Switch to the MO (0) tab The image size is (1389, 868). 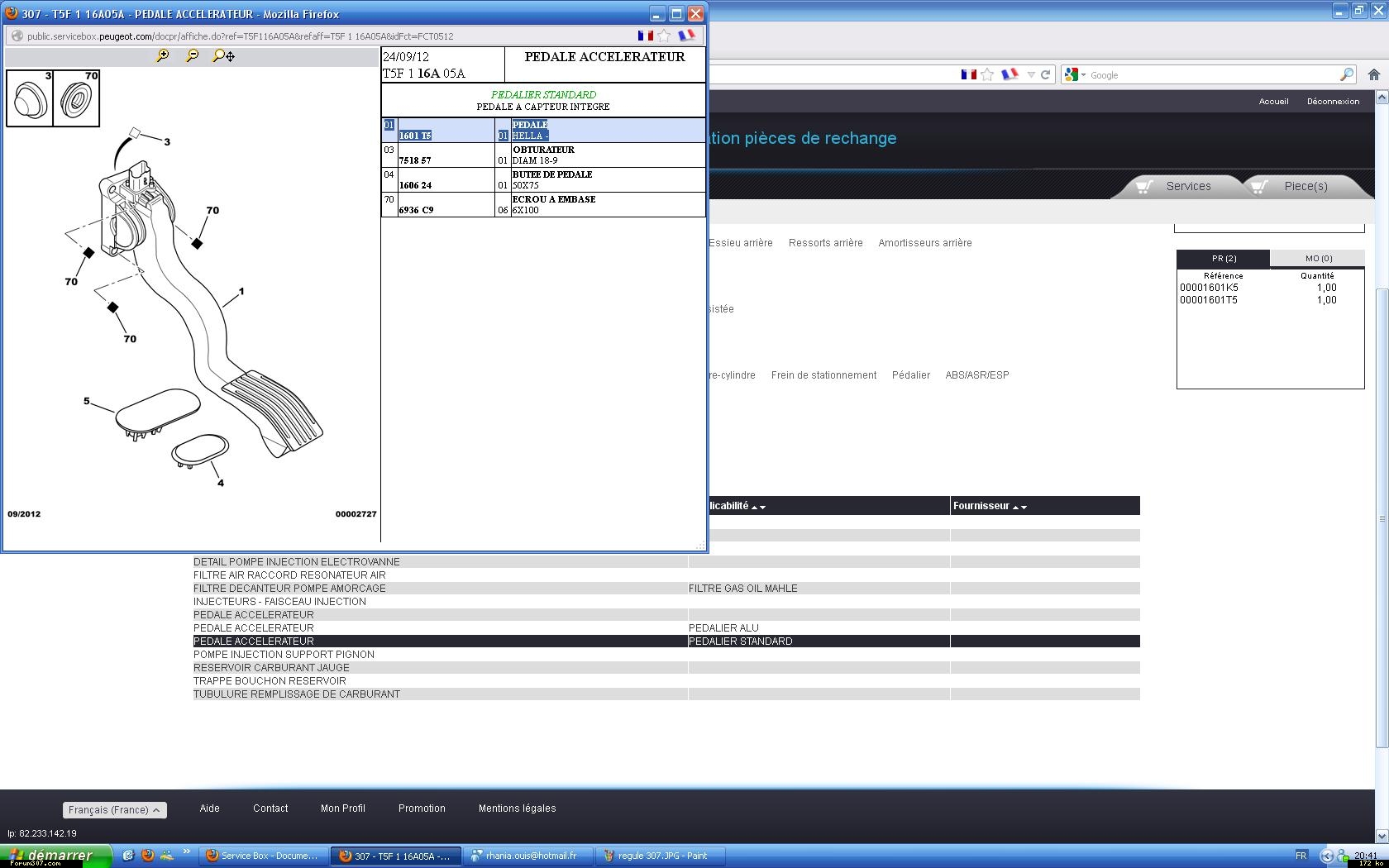(1318, 258)
